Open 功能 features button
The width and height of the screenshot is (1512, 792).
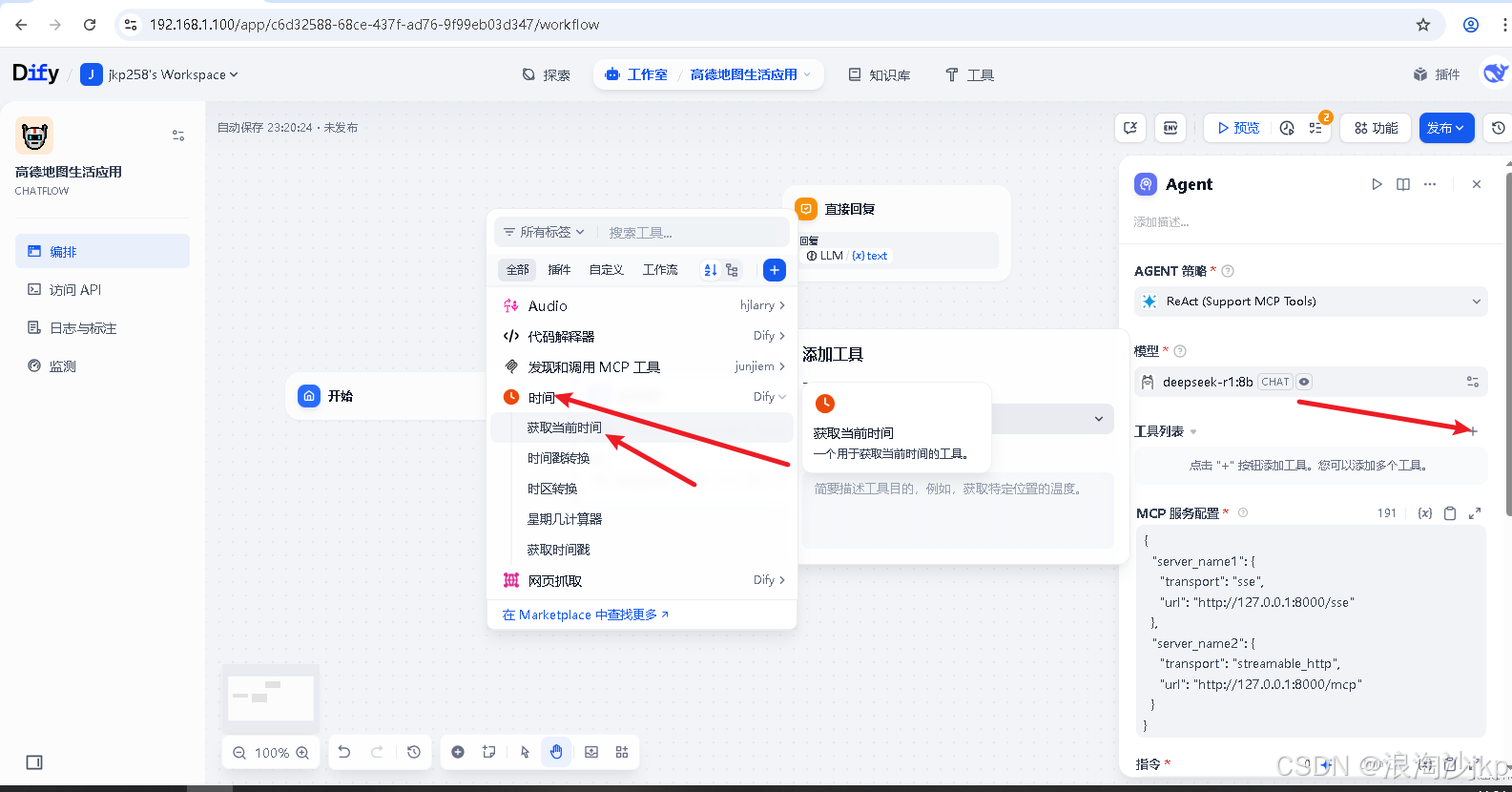[1376, 128]
